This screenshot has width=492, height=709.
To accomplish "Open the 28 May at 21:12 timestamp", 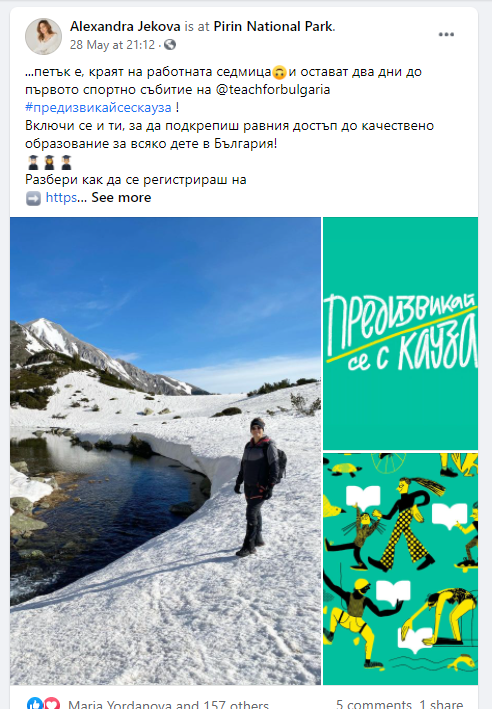I will point(112,45).
